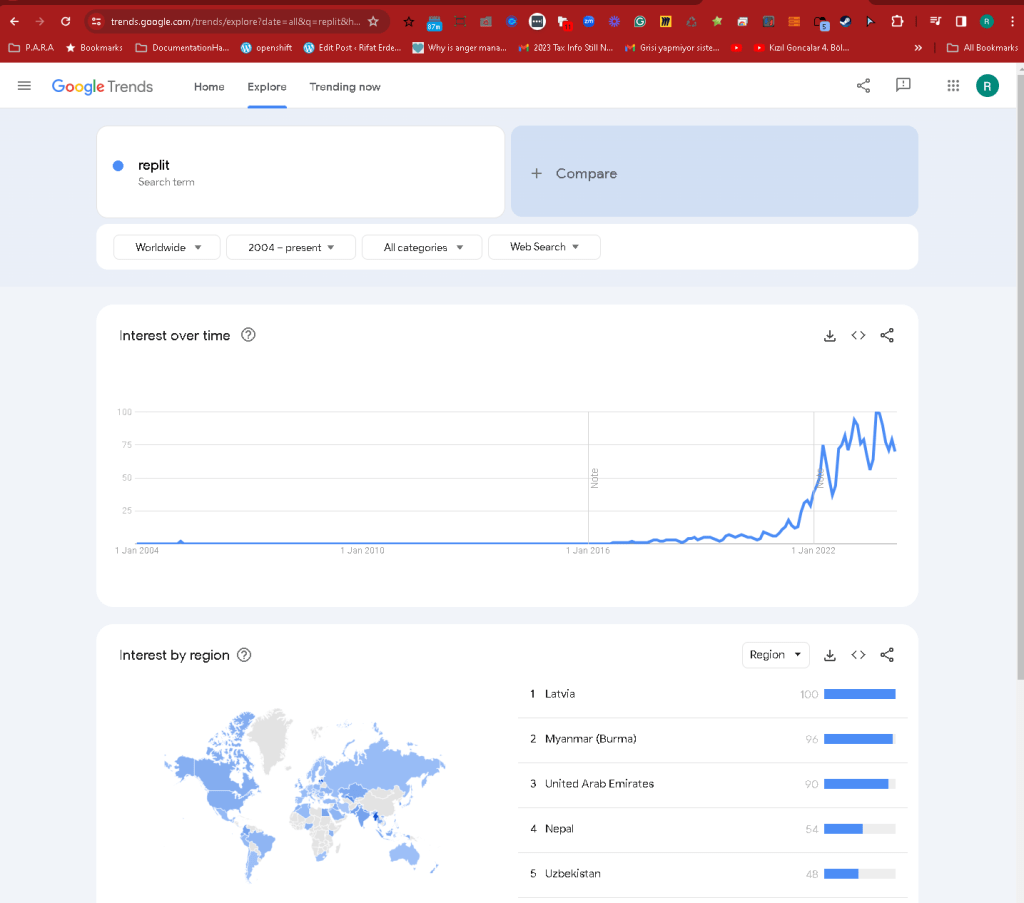Open help for Interest by region
1024x903 pixels.
[x=244, y=655]
